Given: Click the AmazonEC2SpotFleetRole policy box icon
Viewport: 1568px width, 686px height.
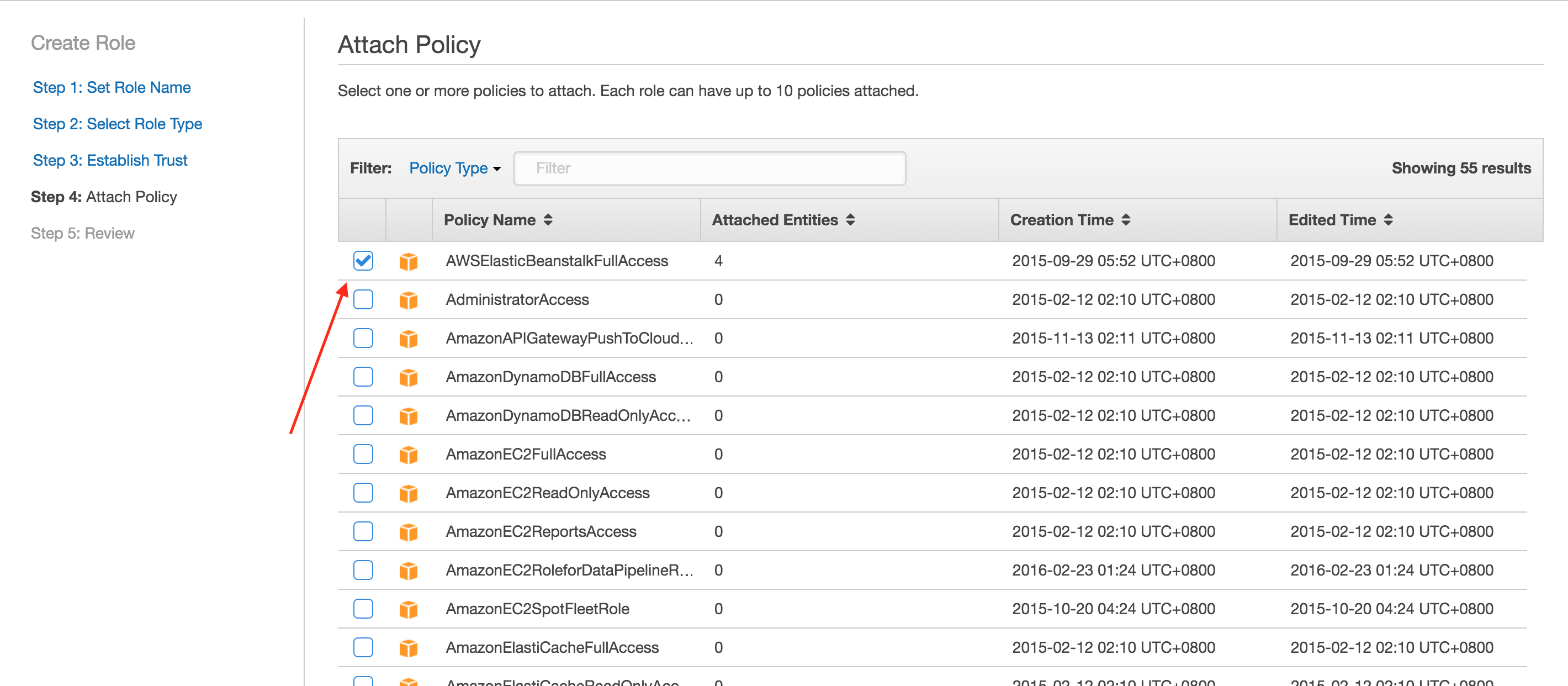Looking at the screenshot, I should (409, 609).
